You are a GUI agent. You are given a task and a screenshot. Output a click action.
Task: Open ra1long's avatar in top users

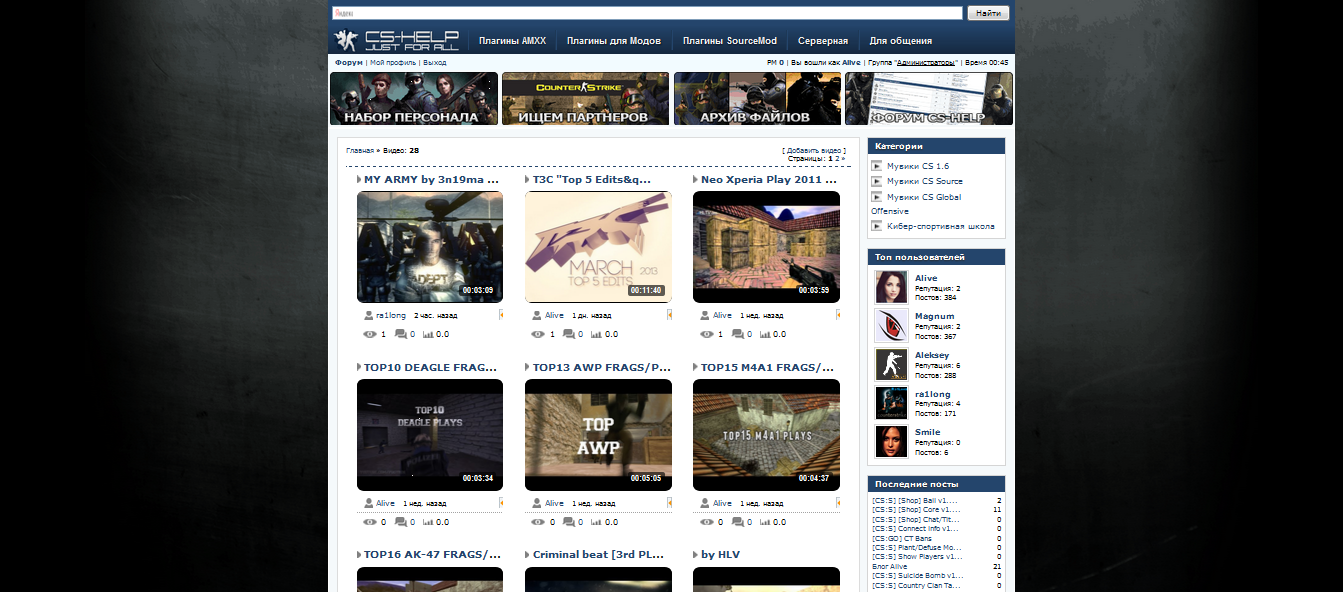coord(891,403)
